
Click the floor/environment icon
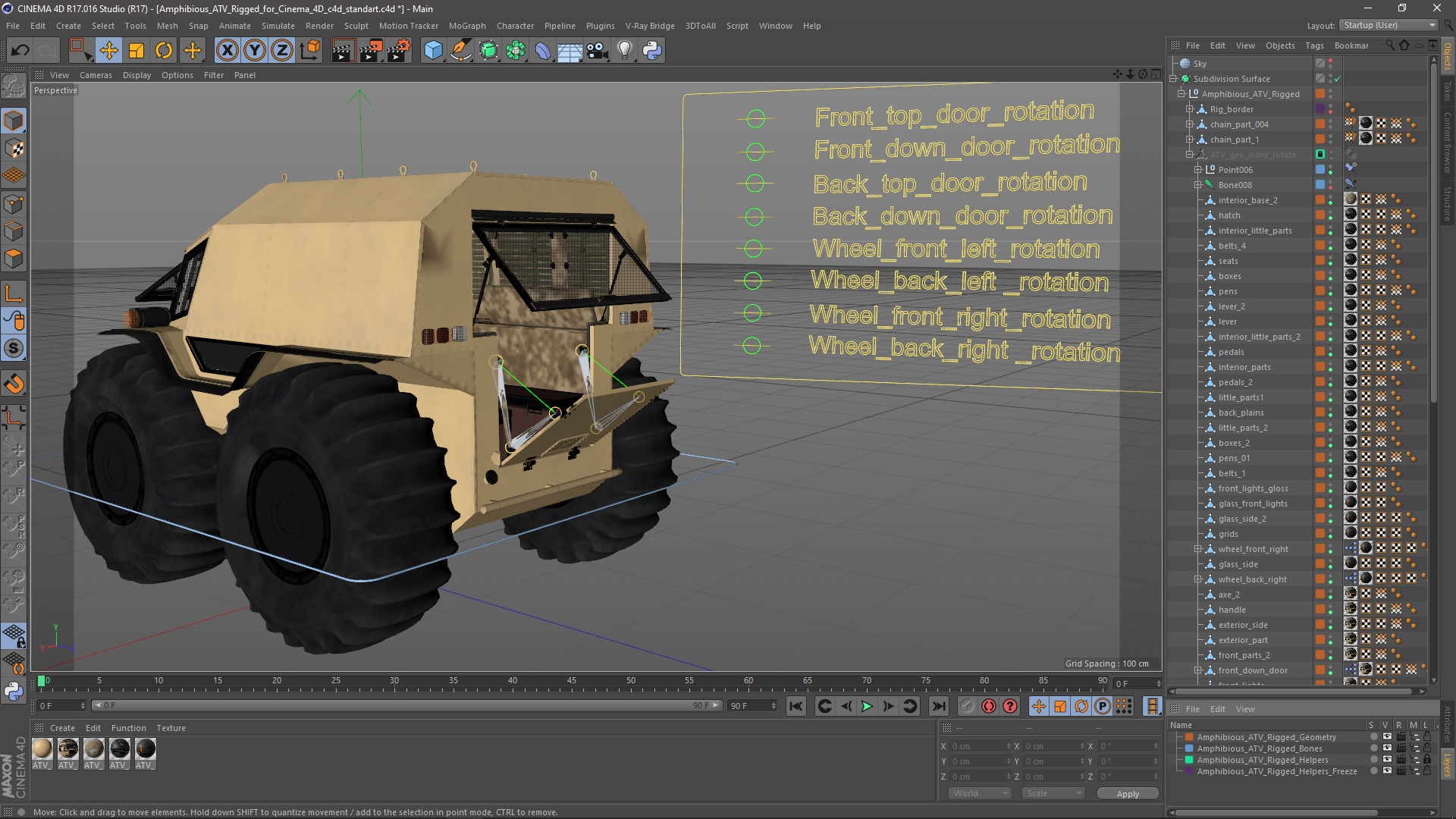[x=570, y=51]
